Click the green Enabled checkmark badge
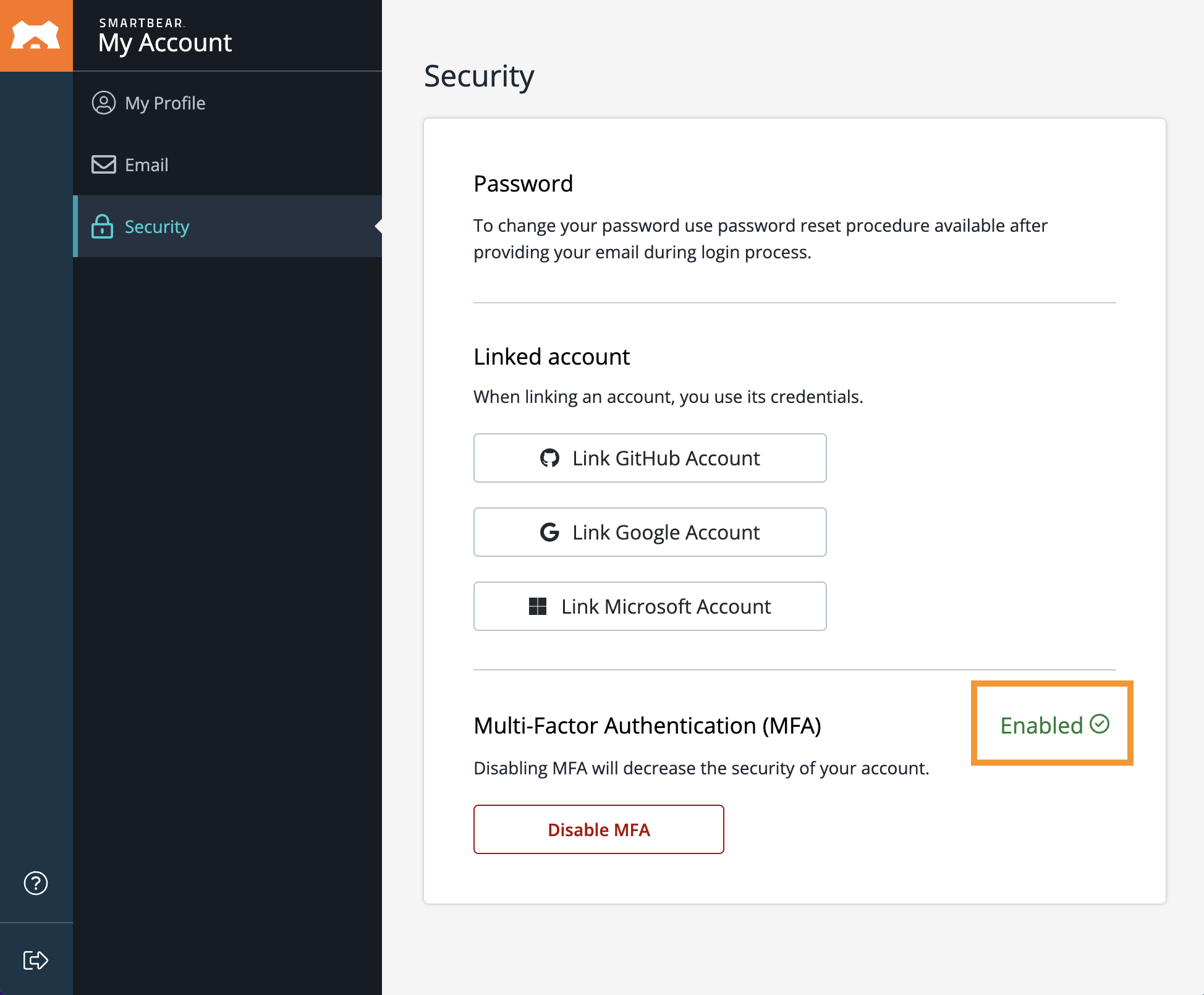This screenshot has height=995, width=1204. (x=1100, y=723)
